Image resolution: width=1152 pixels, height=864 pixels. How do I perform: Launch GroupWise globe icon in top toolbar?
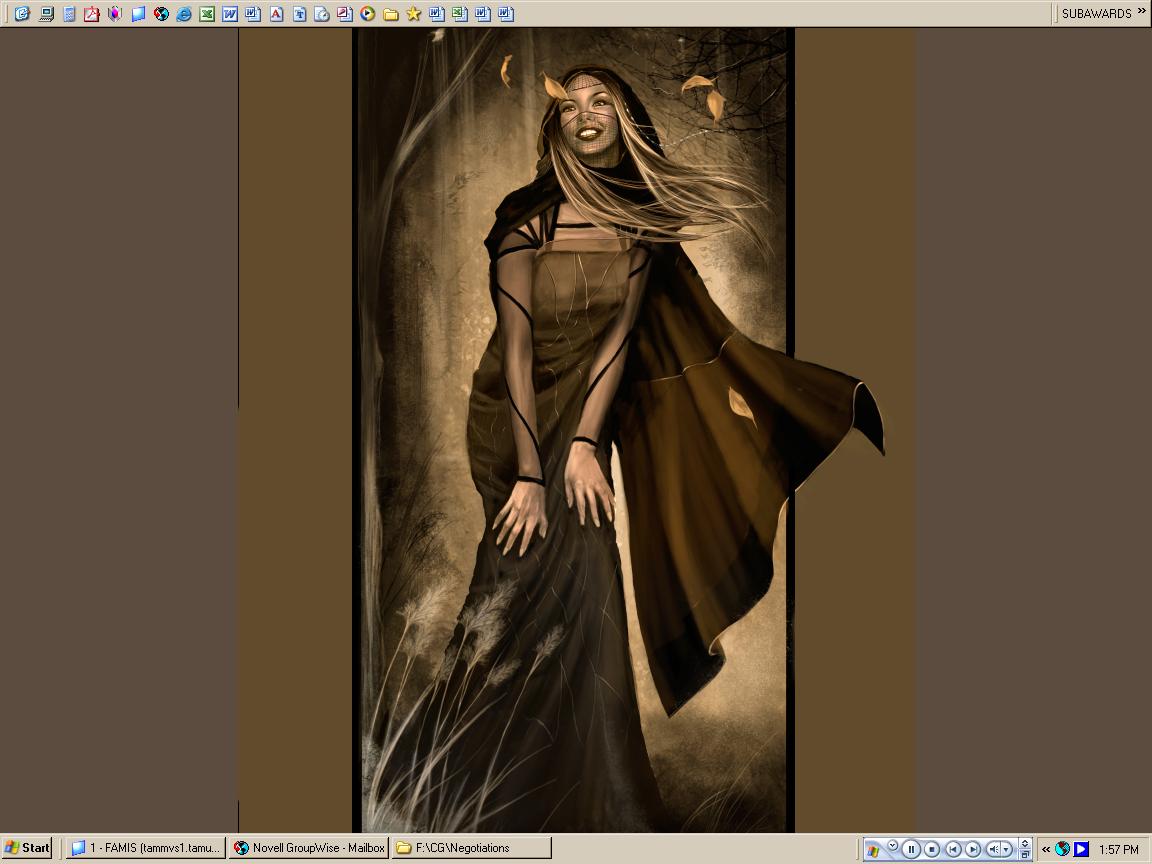(x=161, y=14)
